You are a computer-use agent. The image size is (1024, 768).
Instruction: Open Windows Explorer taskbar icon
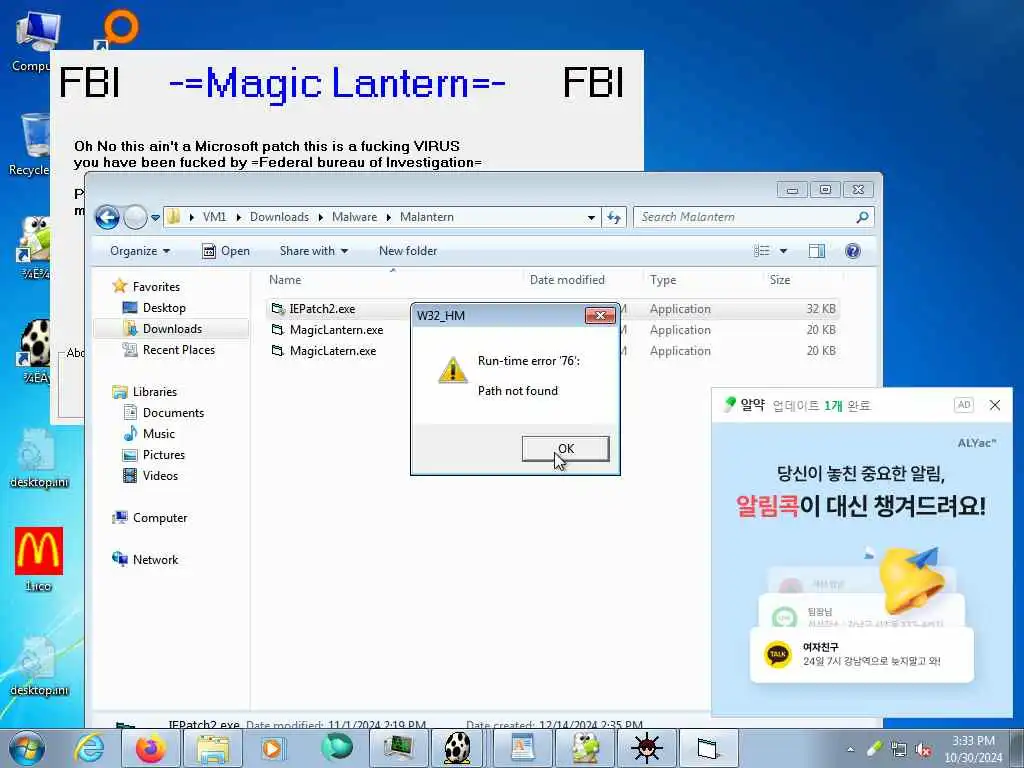pyautogui.click(x=213, y=748)
